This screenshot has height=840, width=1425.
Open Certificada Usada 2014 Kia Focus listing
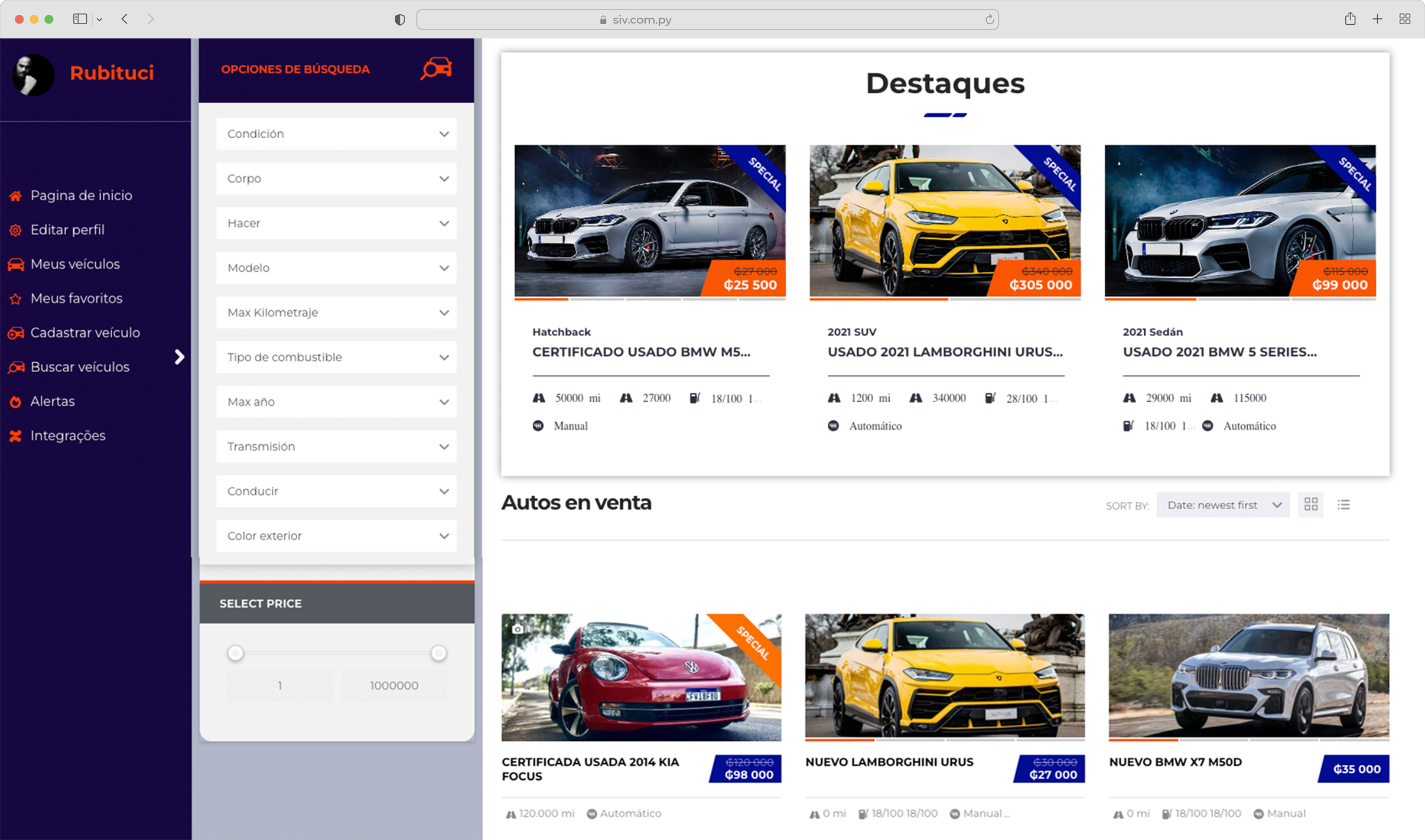coord(590,769)
